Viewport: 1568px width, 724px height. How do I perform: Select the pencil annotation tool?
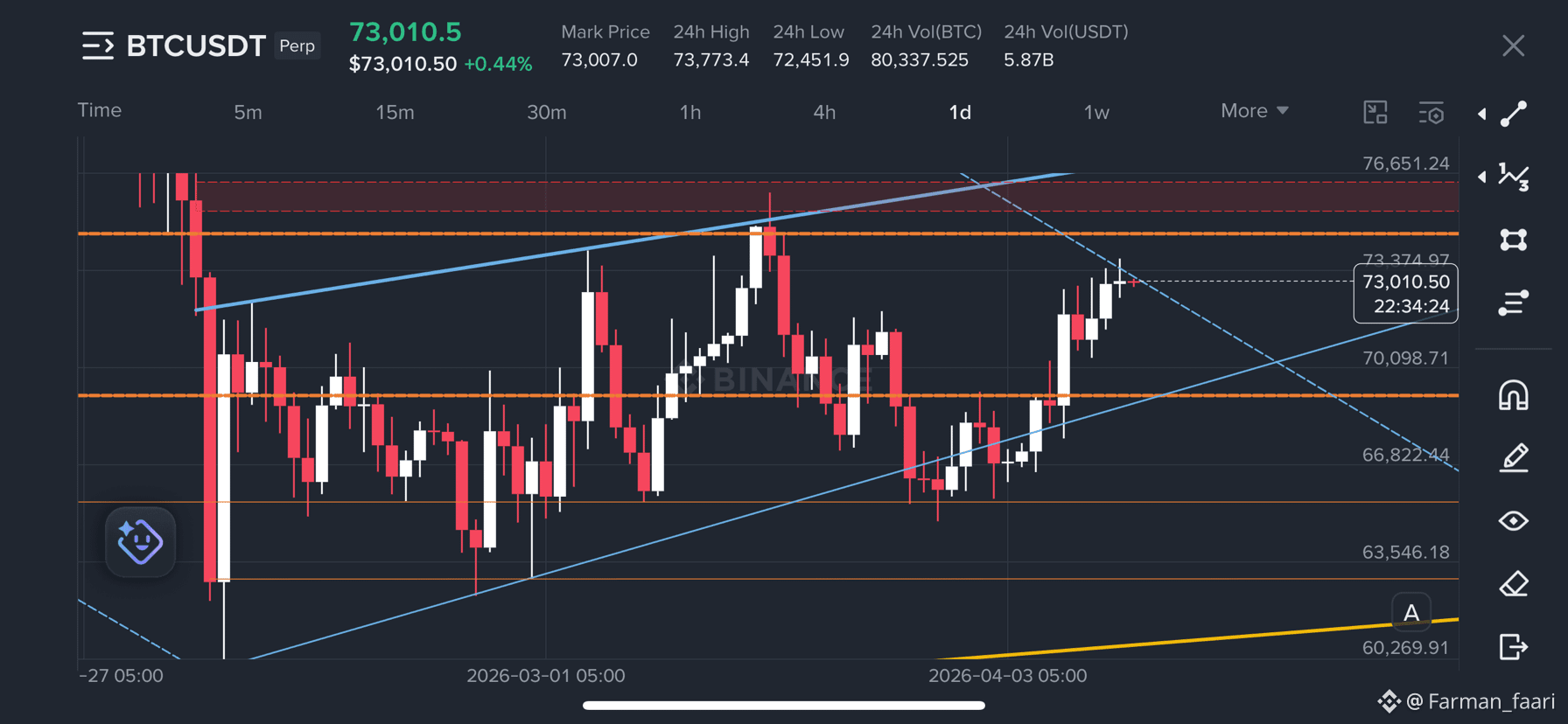(1514, 458)
